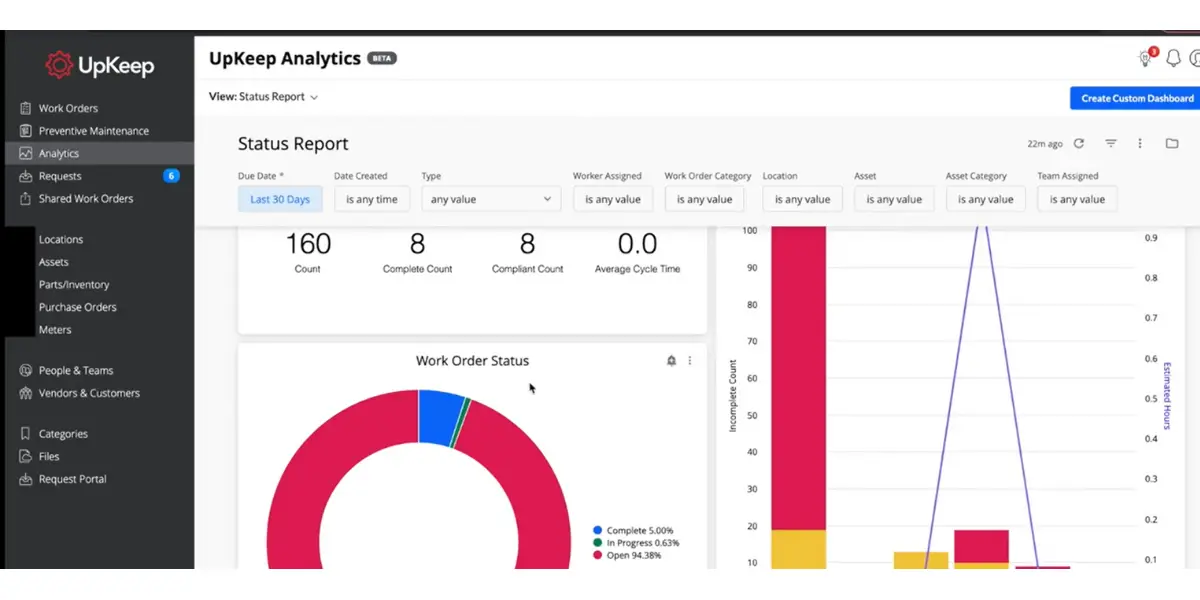
Task: Refresh the Status Report dashboard
Action: pyautogui.click(x=1078, y=144)
